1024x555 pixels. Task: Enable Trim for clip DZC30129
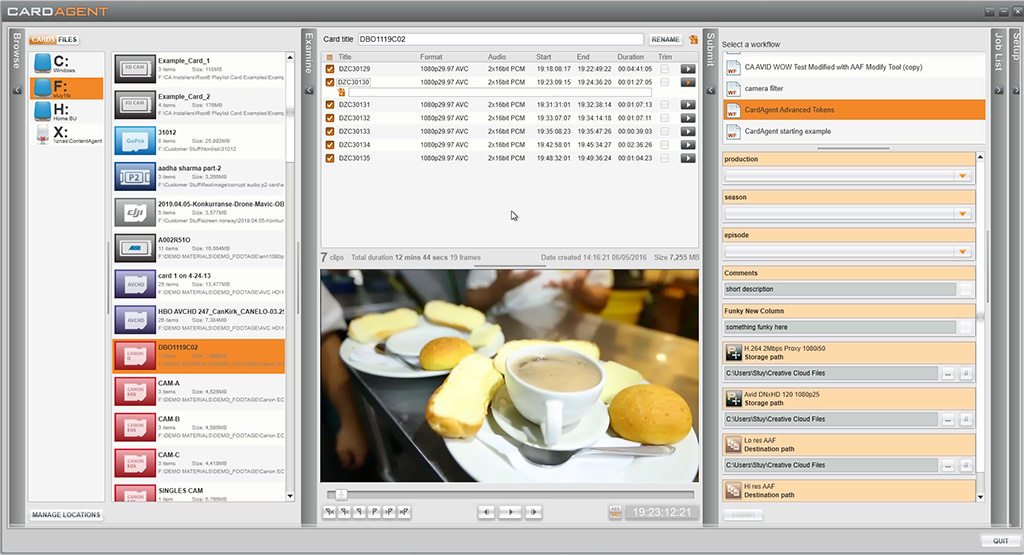[664, 69]
